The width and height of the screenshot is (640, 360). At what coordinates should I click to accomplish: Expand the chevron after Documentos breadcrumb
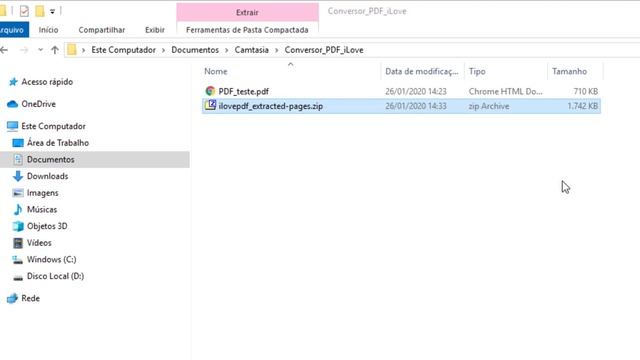click(x=227, y=50)
